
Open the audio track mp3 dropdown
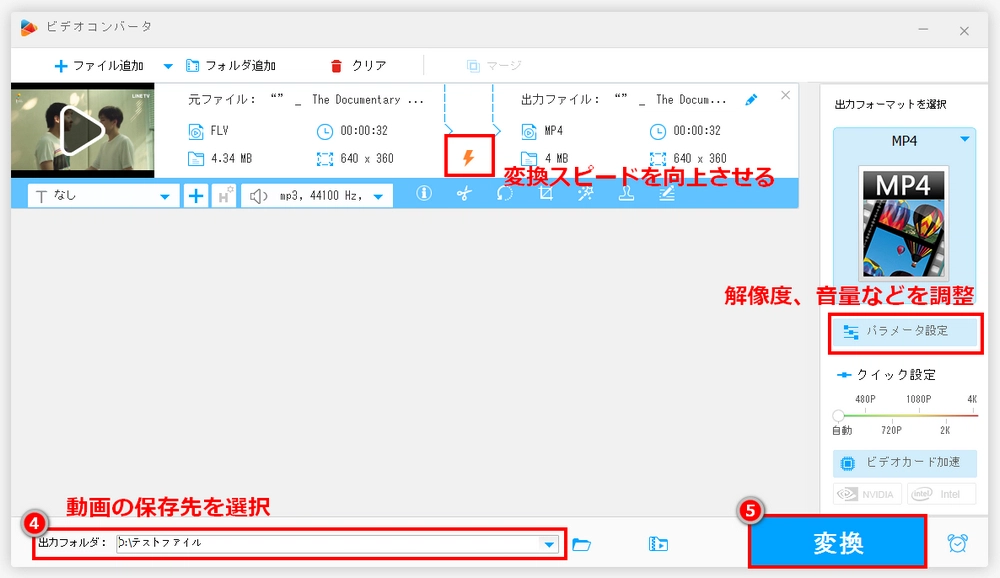click(317, 196)
